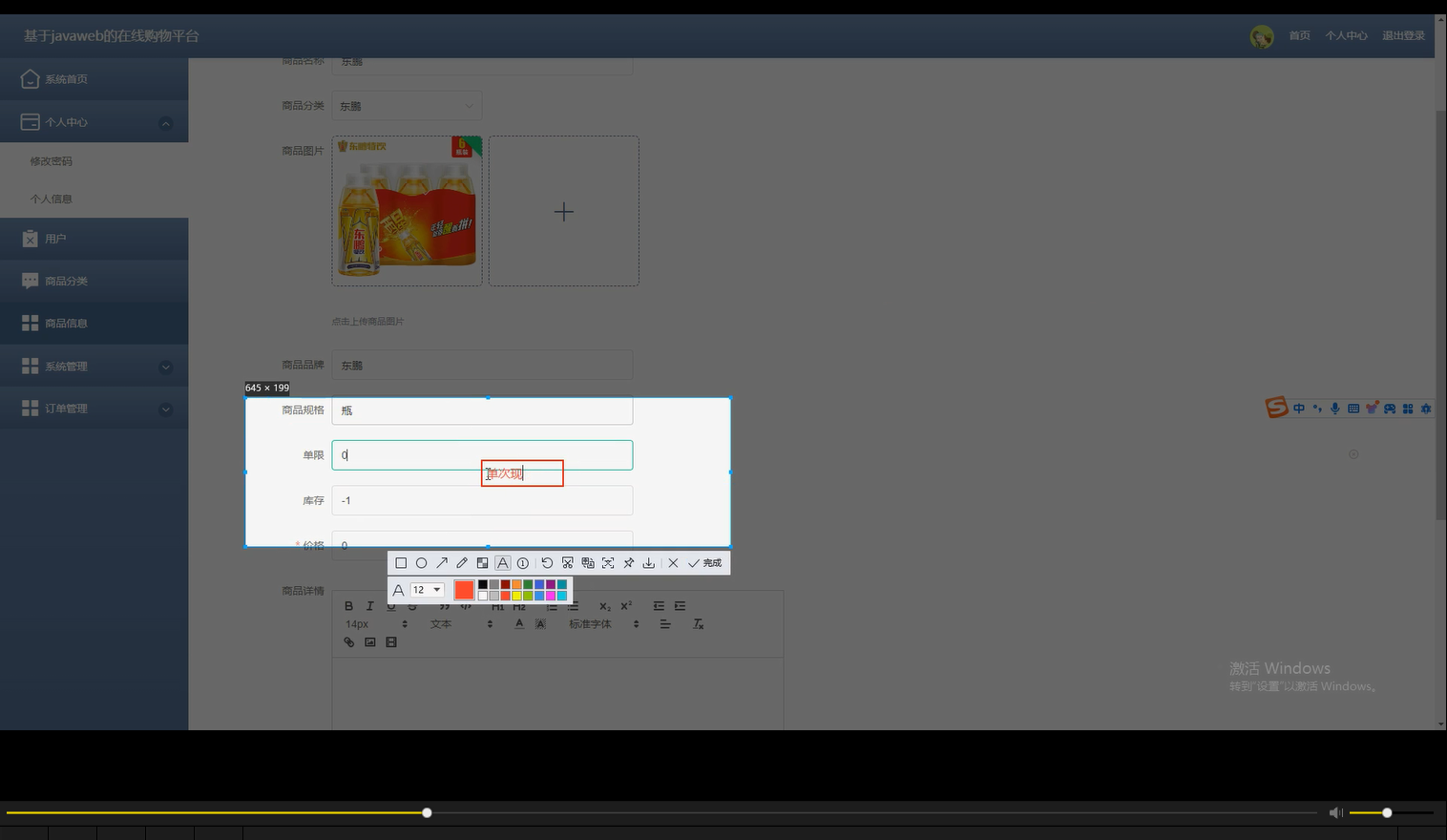Toggle Sogou punctuation mode icon

point(1317,409)
